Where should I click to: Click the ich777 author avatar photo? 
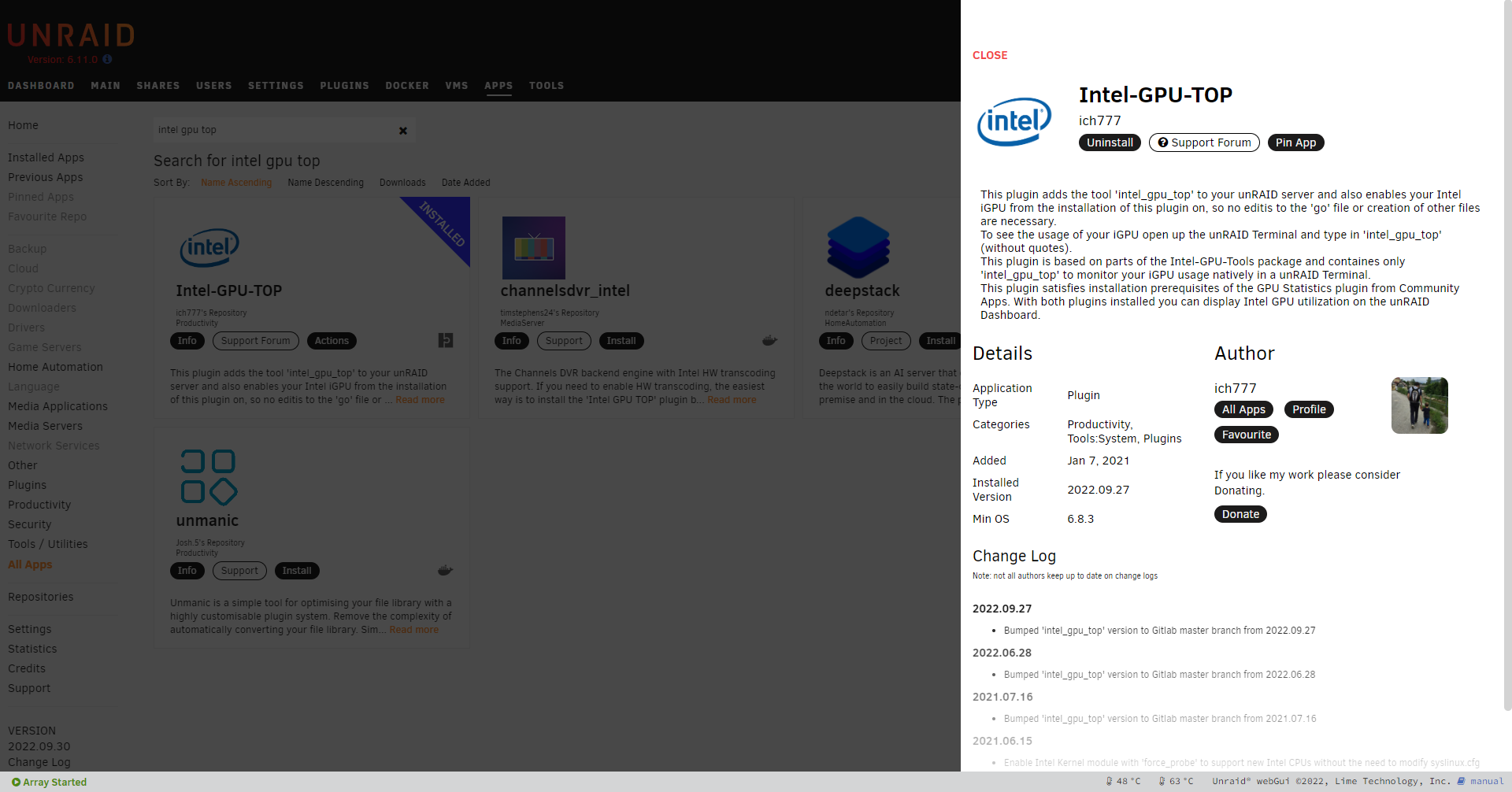tap(1419, 405)
